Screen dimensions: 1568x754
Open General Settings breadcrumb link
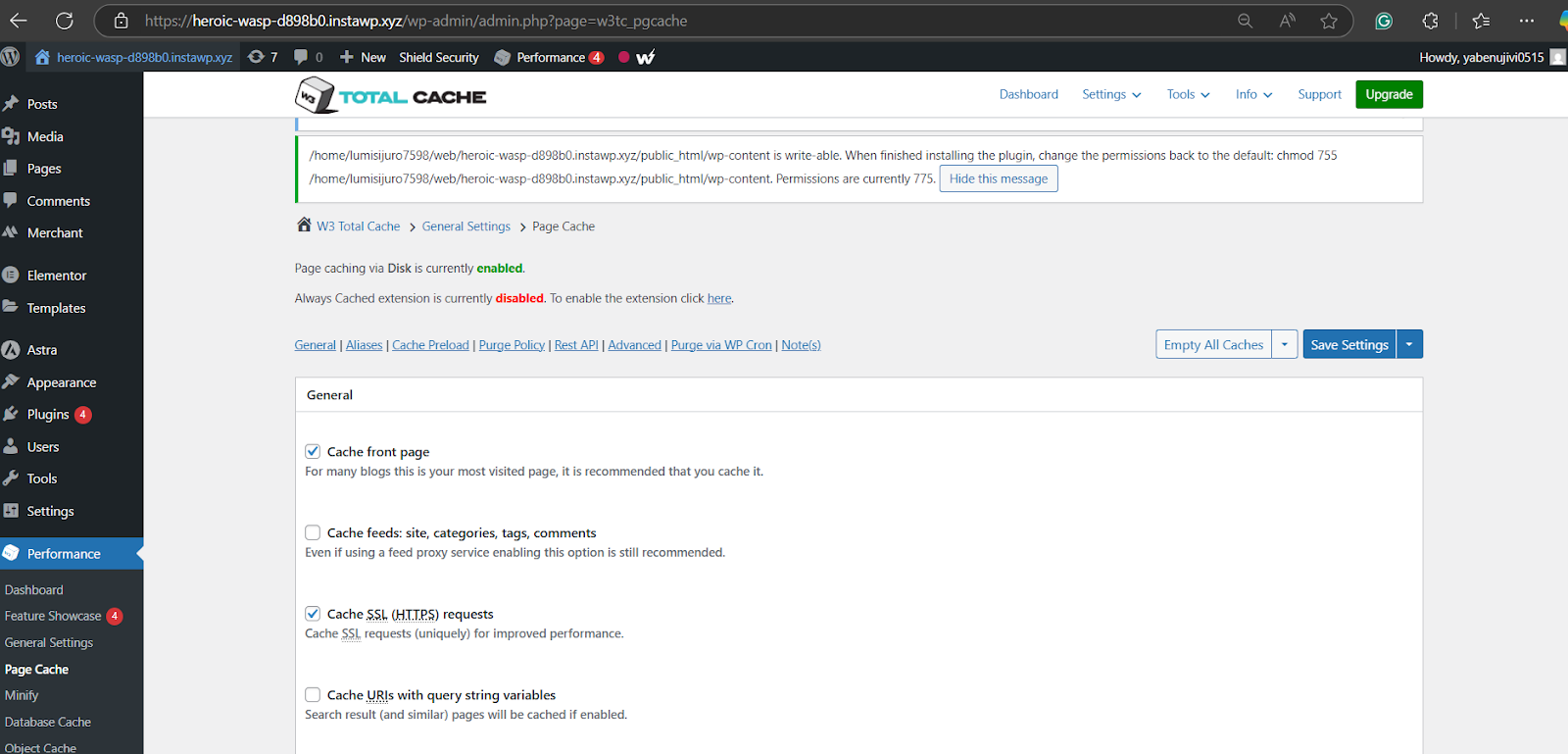(x=466, y=226)
